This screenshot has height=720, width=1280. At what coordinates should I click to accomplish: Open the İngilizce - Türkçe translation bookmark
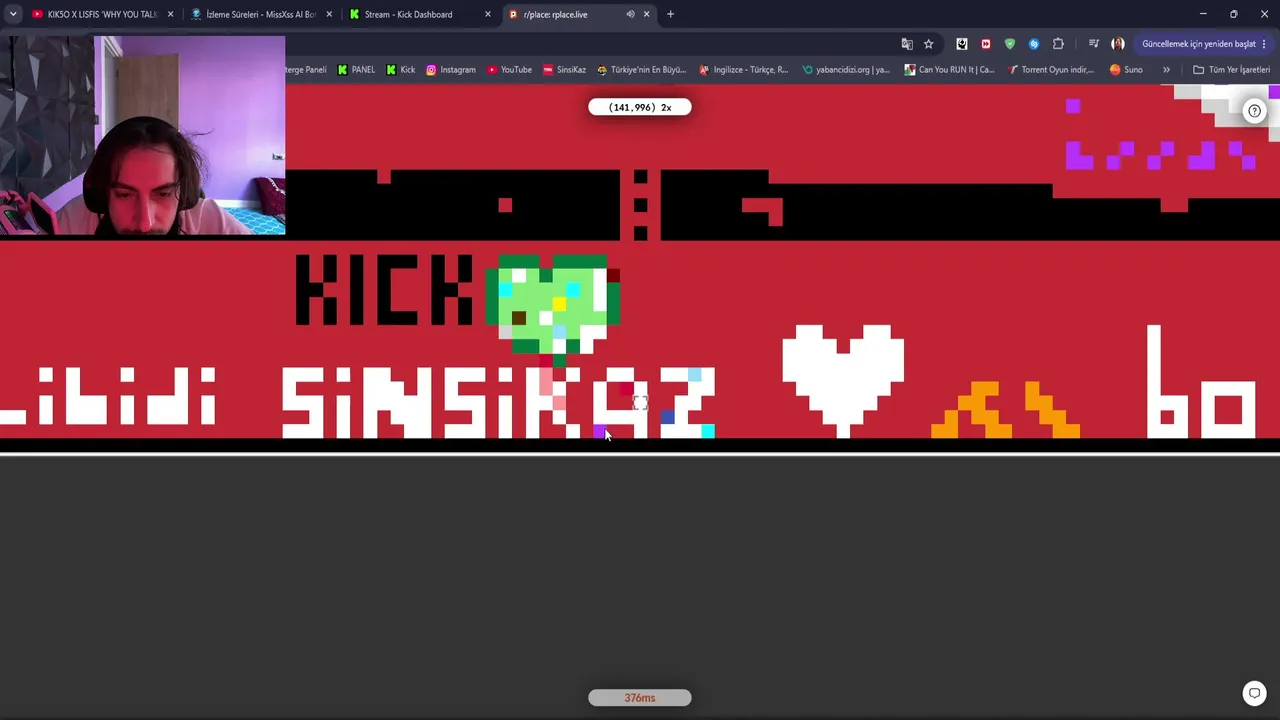coord(743,70)
